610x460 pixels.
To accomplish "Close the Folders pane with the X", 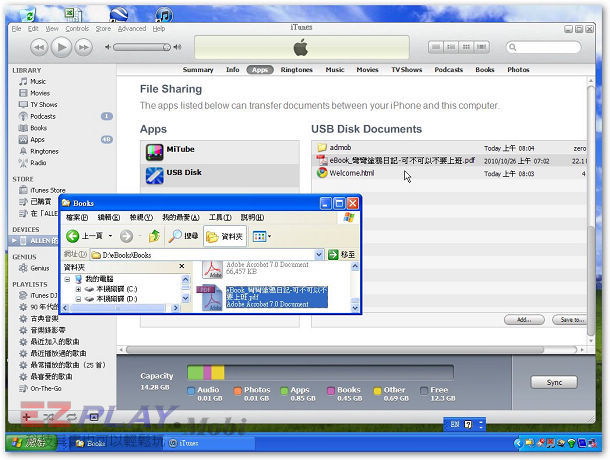I will (x=182, y=267).
